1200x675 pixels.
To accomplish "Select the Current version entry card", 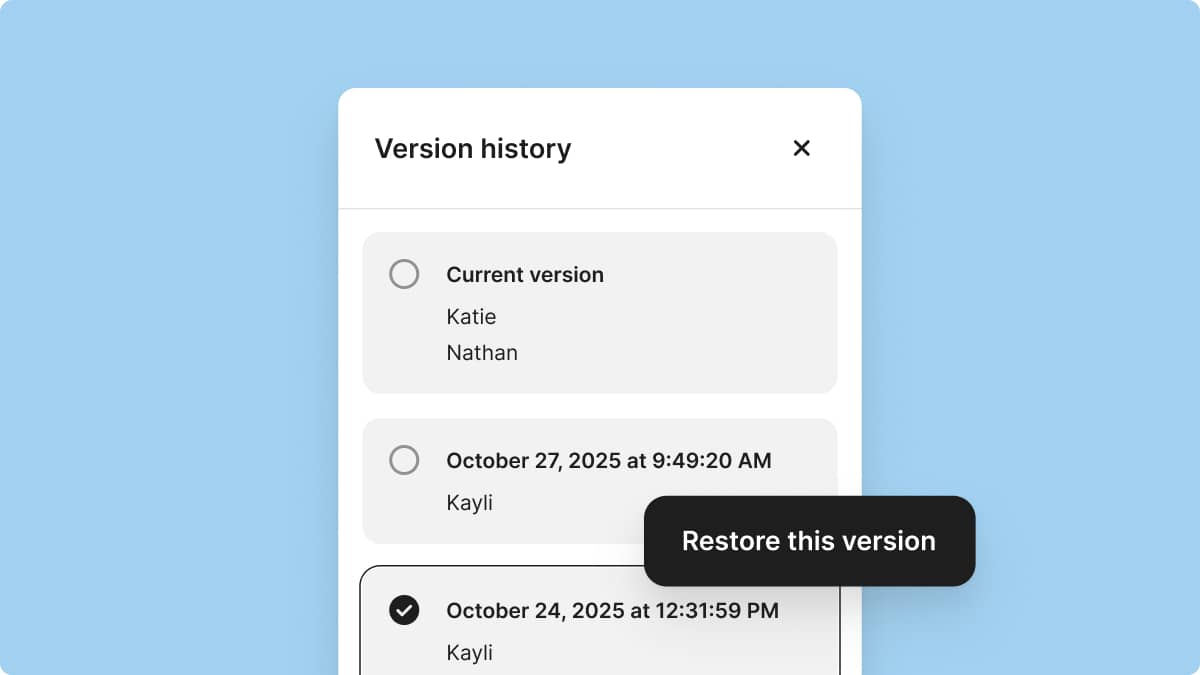I will click(600, 312).
